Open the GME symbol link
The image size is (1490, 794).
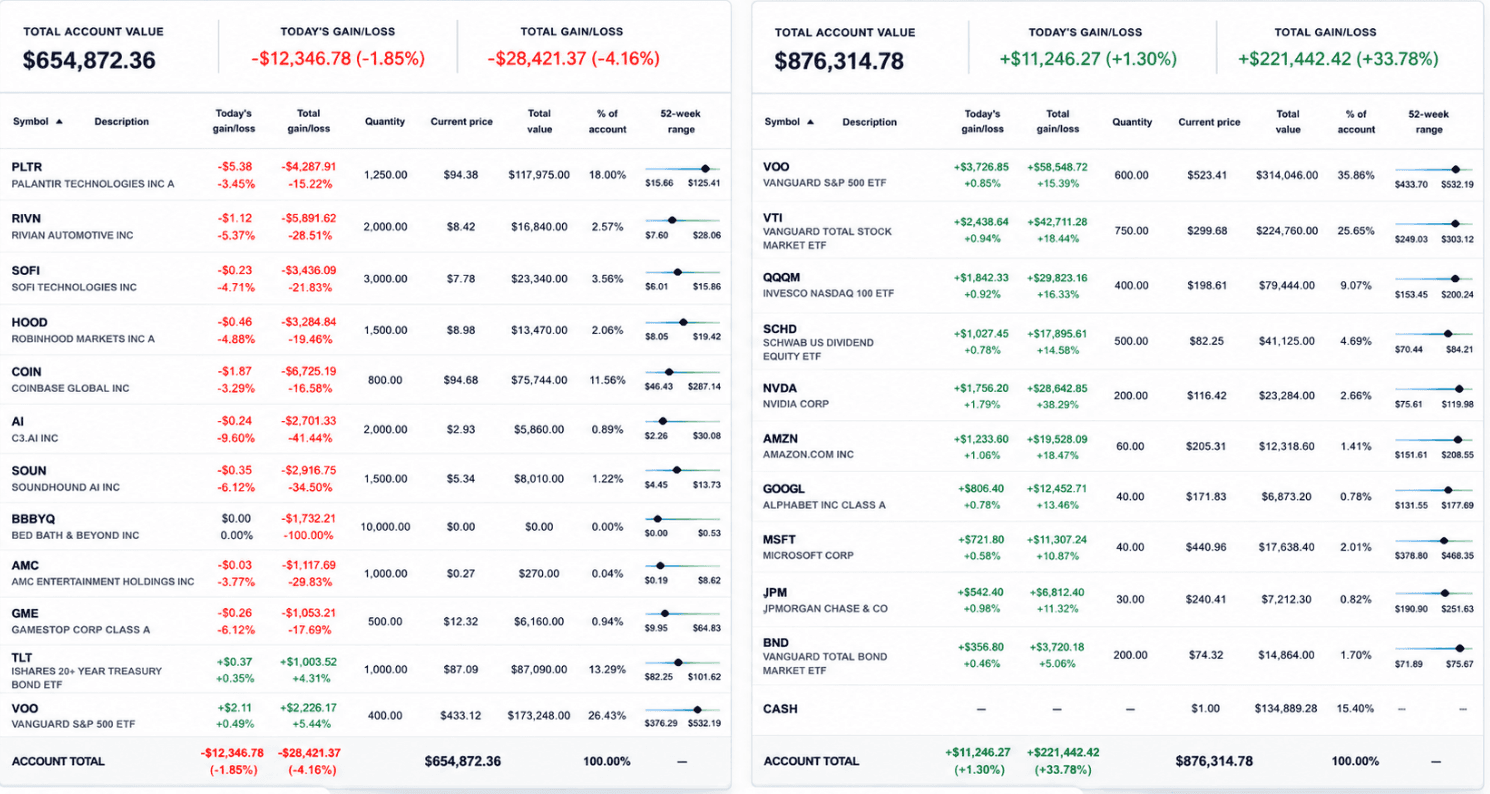(x=25, y=613)
